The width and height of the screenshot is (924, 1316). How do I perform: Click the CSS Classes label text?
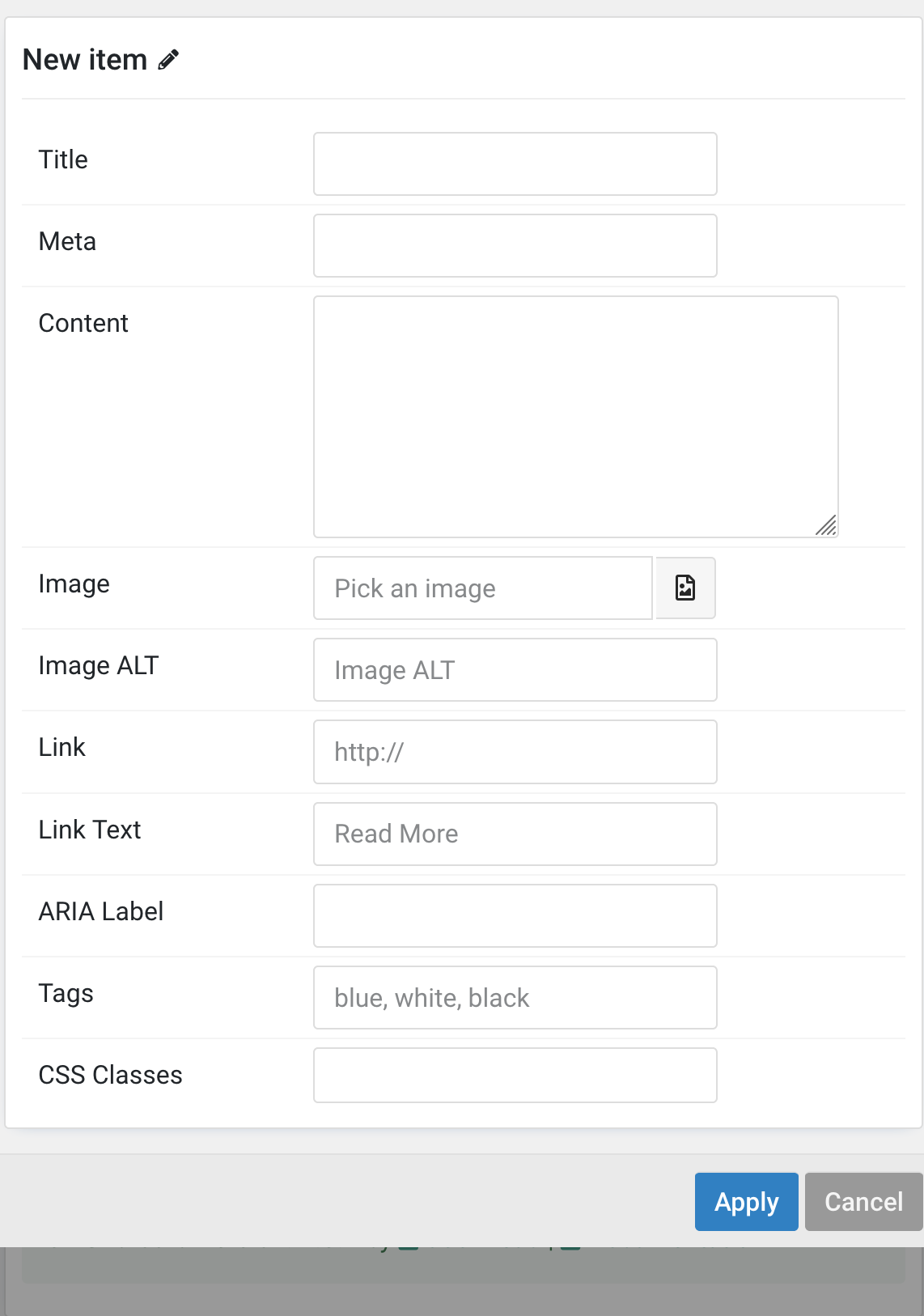(x=111, y=1075)
